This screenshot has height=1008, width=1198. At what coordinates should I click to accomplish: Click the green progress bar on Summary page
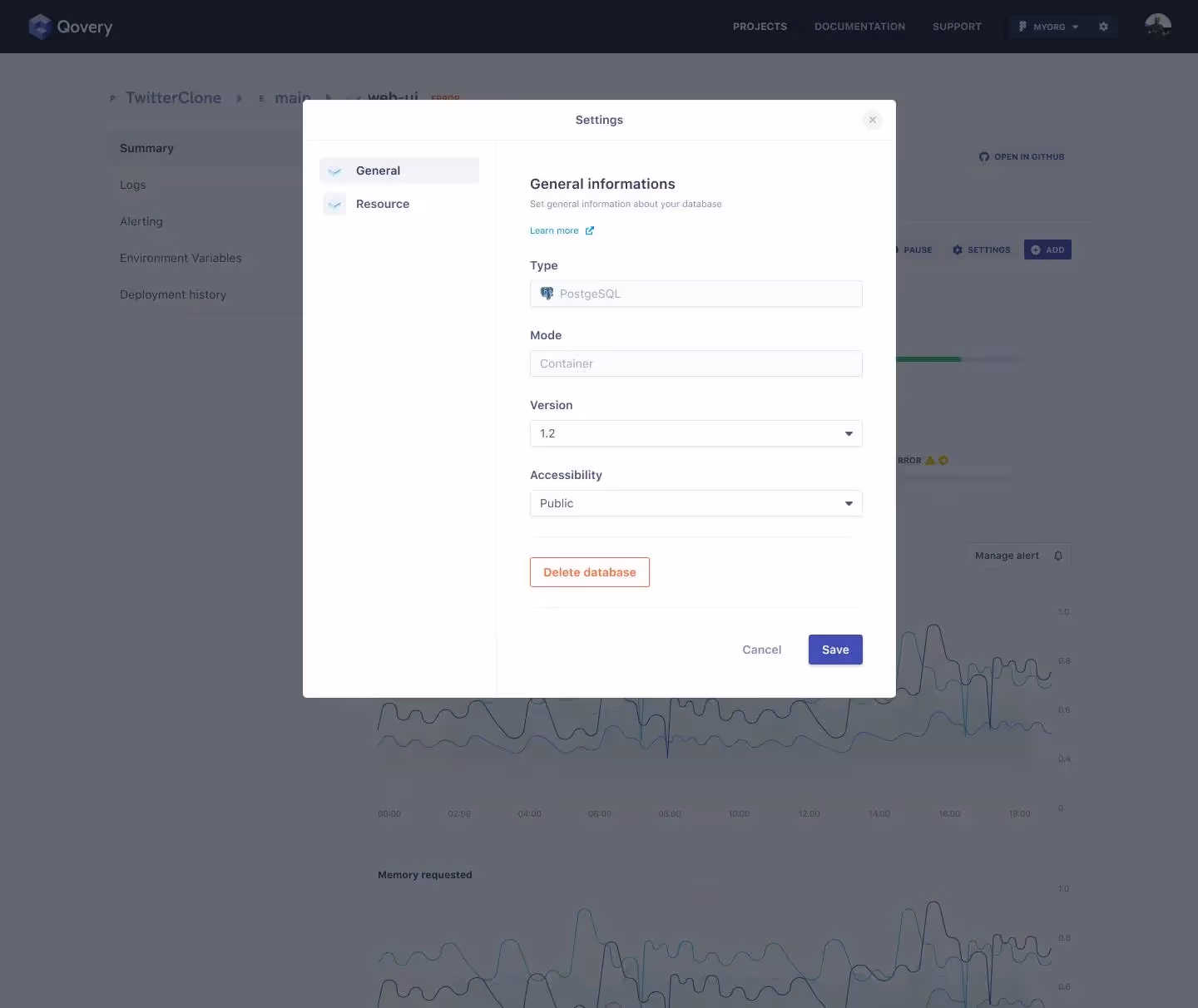point(928,359)
